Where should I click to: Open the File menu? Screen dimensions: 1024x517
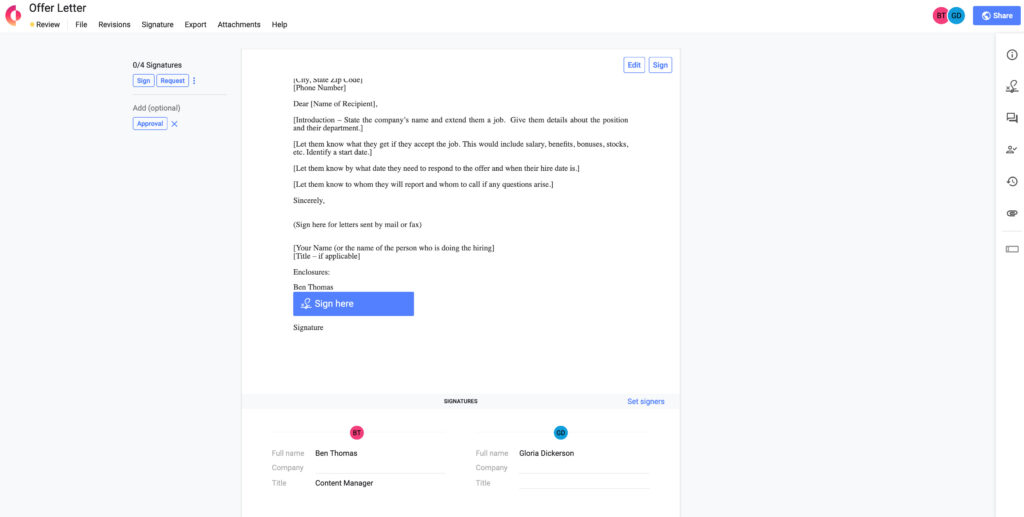pyautogui.click(x=81, y=25)
